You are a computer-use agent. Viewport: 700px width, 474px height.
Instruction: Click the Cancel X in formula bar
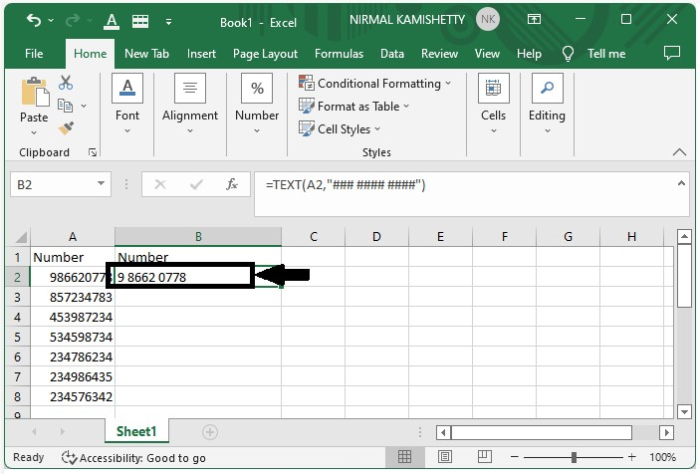pyautogui.click(x=160, y=184)
